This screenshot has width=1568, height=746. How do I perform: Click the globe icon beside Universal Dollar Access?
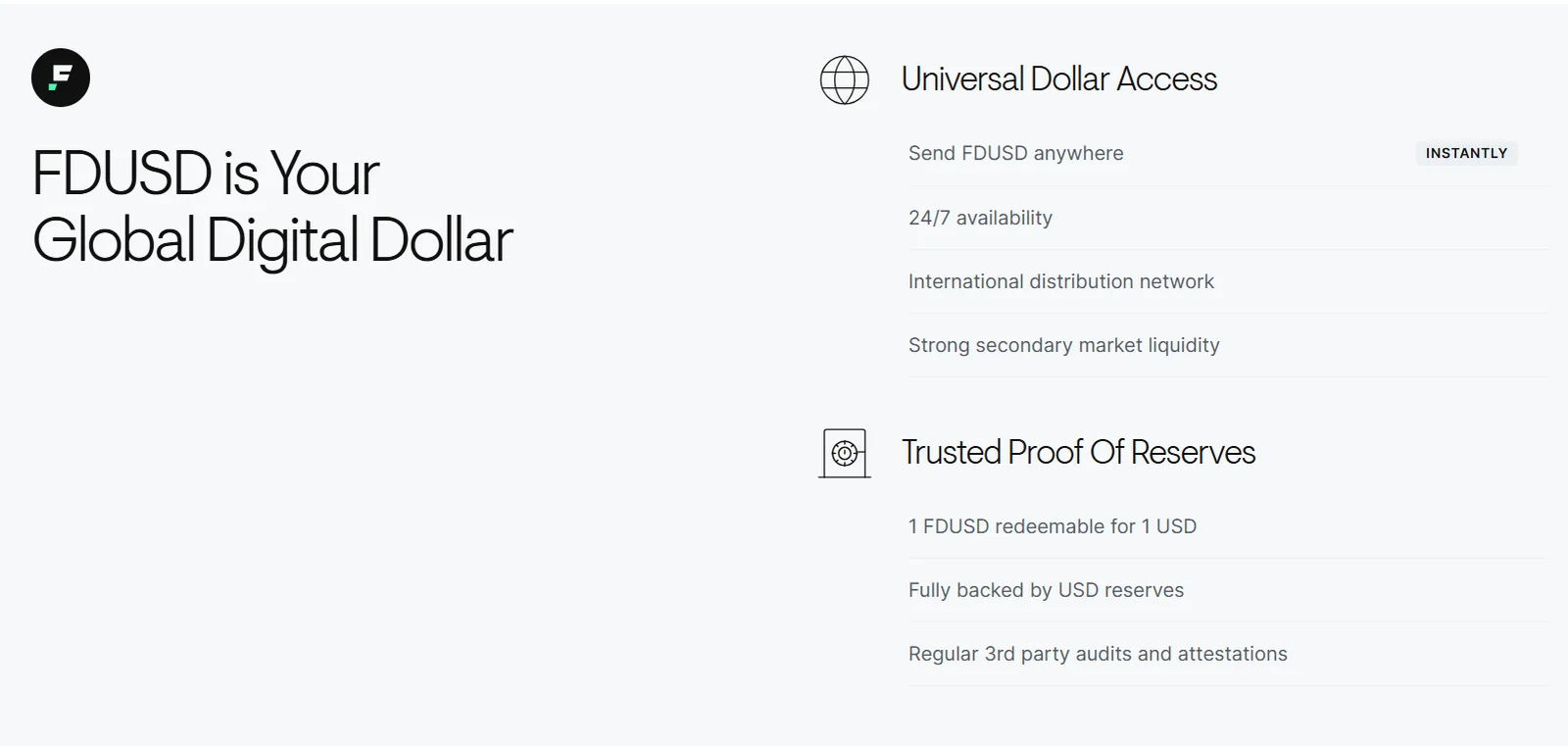tap(845, 80)
